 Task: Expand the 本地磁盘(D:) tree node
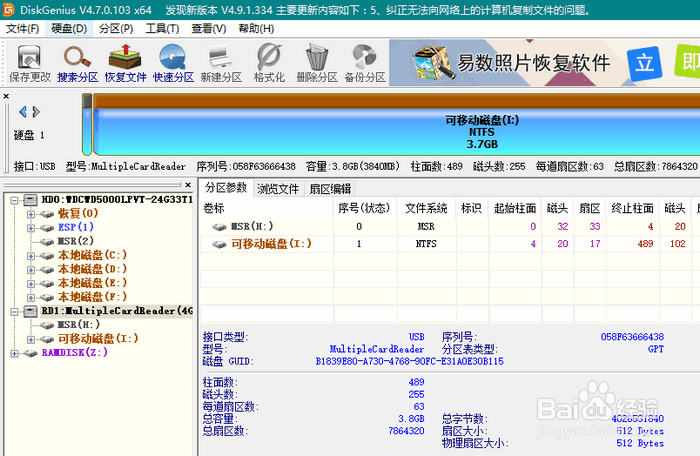point(30,270)
